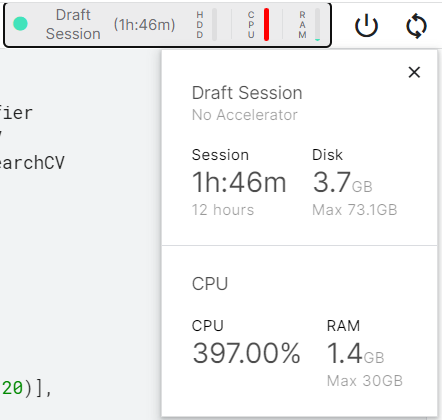Screen dimensions: 442x420
Task: Click the Max 73.1GB disk limit text
Action: (x=355, y=210)
